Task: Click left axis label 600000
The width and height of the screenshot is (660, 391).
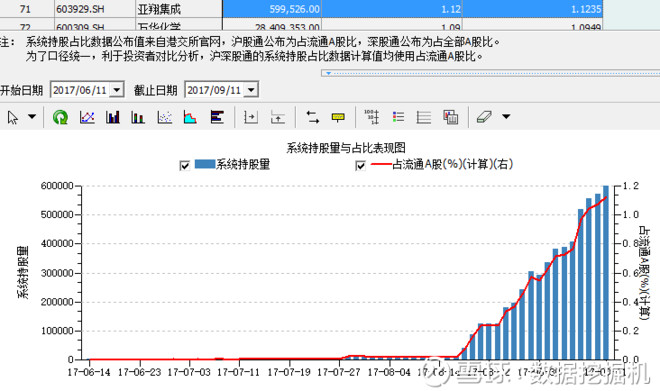Action: tap(57, 186)
